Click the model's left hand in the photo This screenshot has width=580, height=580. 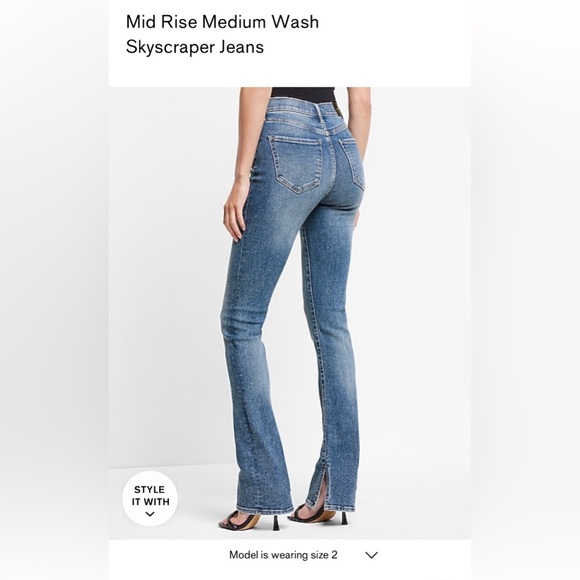pyautogui.click(x=236, y=211)
